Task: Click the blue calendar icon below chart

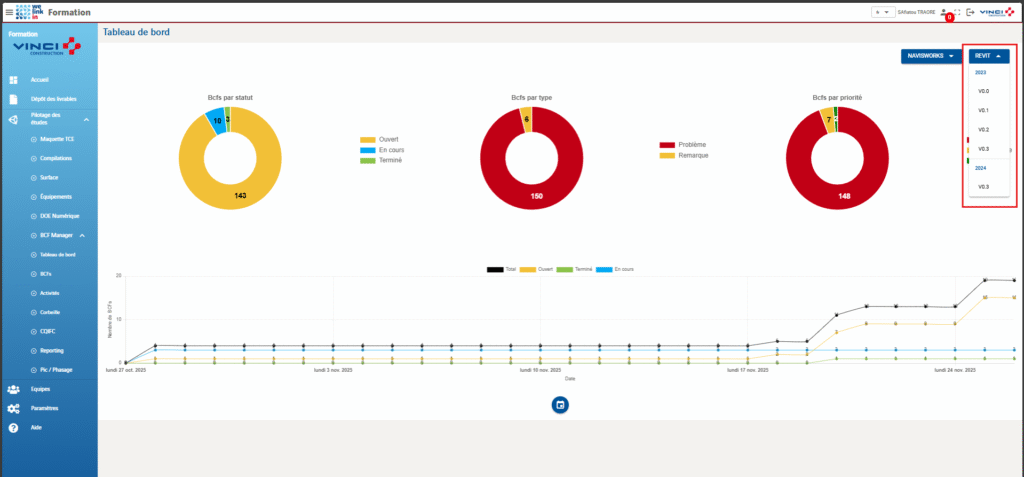Action: pyautogui.click(x=560, y=404)
